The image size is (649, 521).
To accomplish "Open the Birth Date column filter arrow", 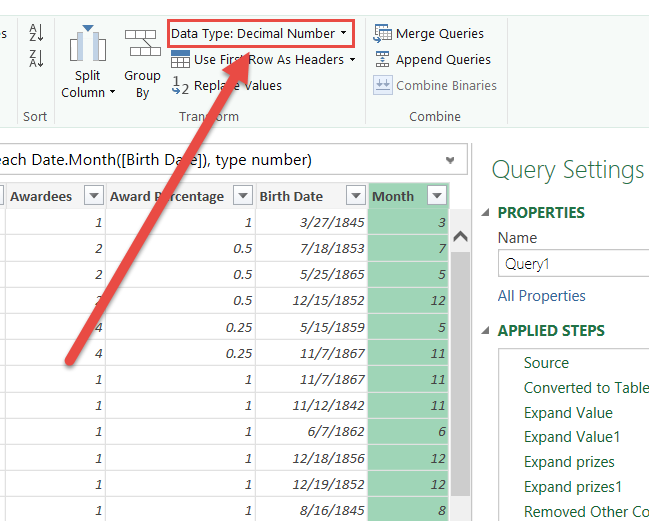I will click(355, 196).
